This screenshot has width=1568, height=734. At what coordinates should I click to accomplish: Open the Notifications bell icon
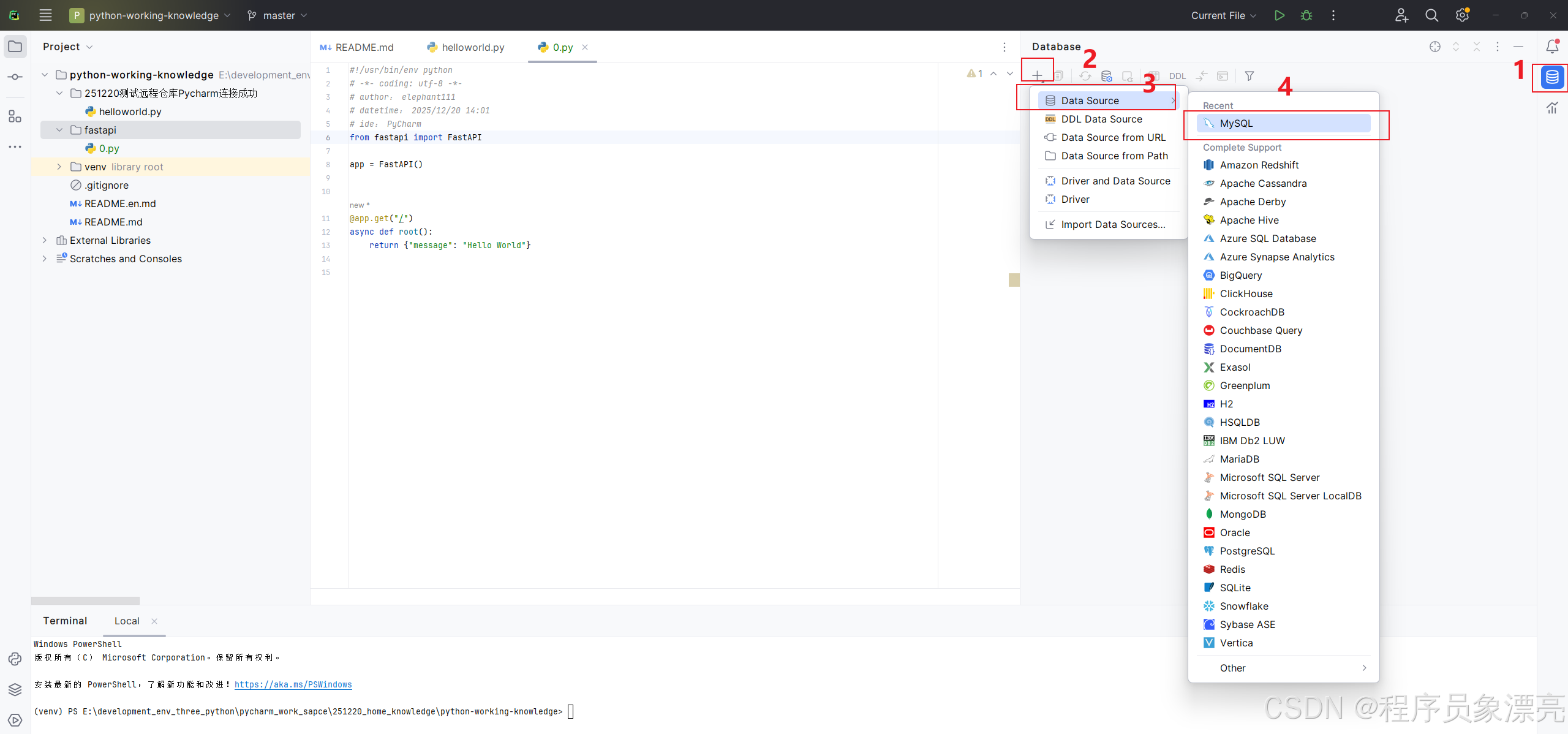click(x=1551, y=47)
